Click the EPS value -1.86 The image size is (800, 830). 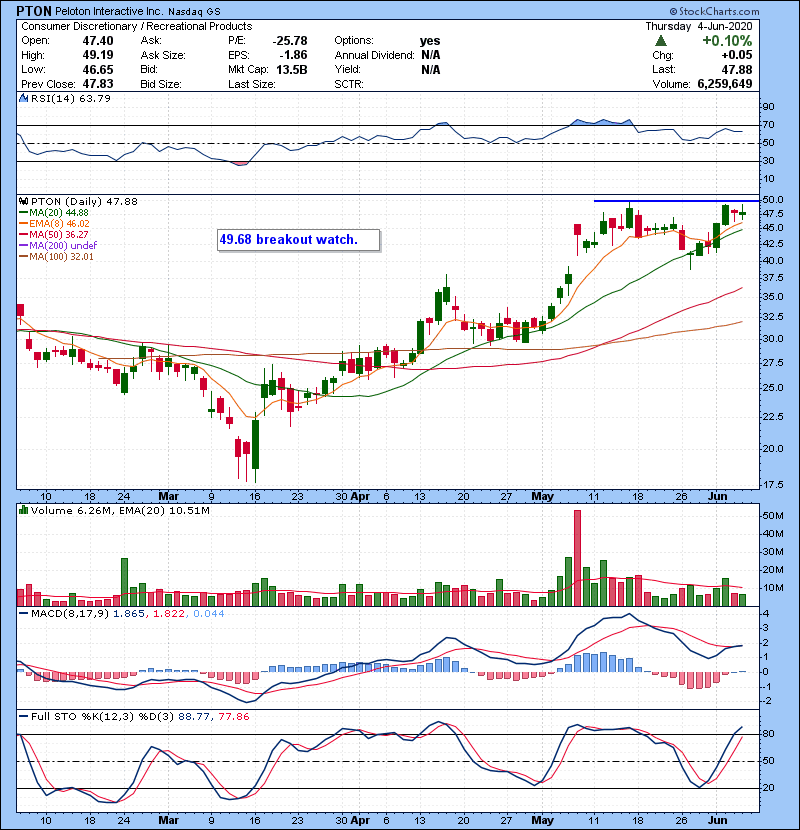coord(293,55)
